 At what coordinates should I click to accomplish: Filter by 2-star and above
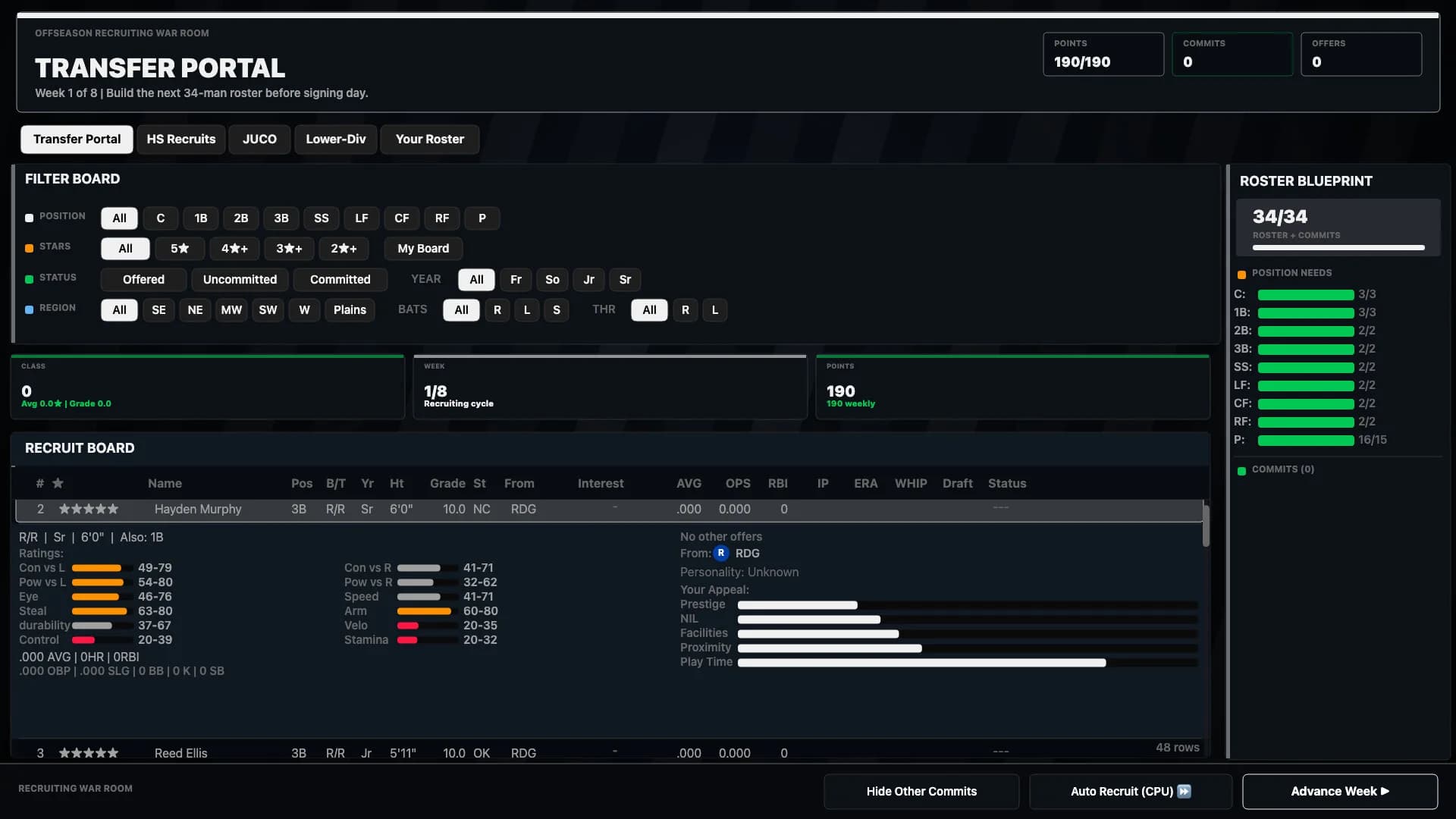click(x=344, y=249)
